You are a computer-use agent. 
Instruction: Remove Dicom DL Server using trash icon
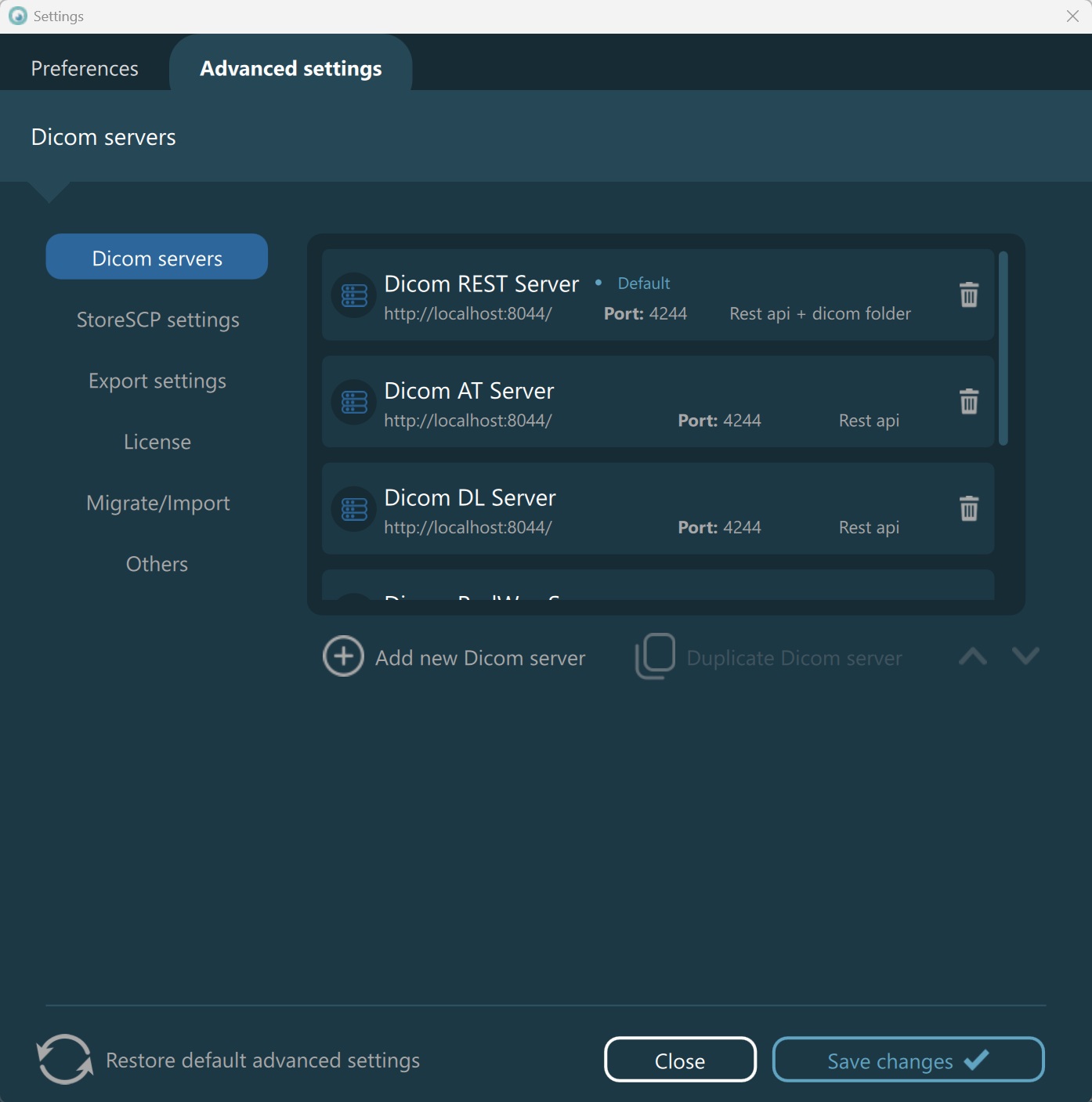tap(969, 508)
